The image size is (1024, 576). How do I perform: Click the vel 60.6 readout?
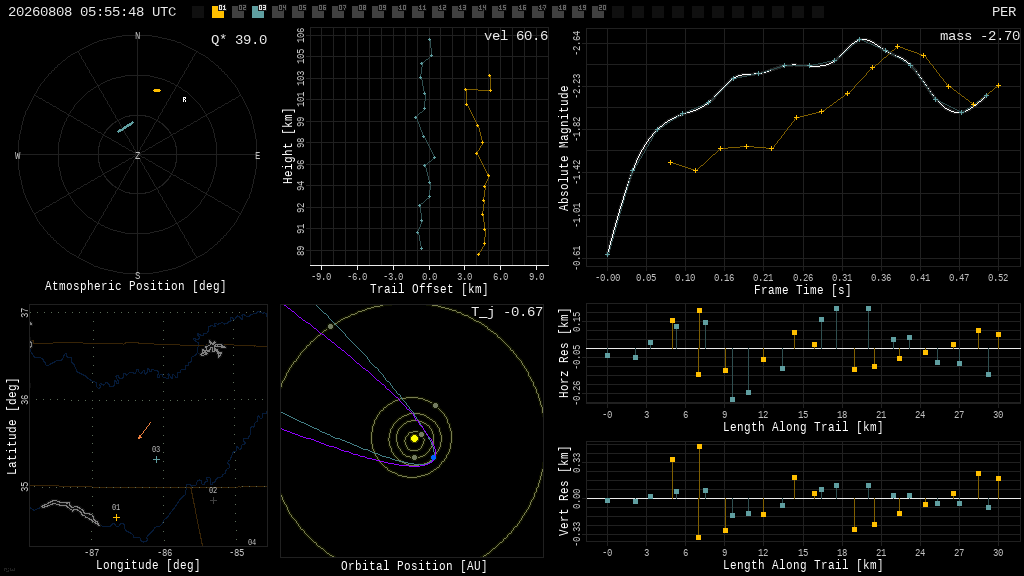516,36
